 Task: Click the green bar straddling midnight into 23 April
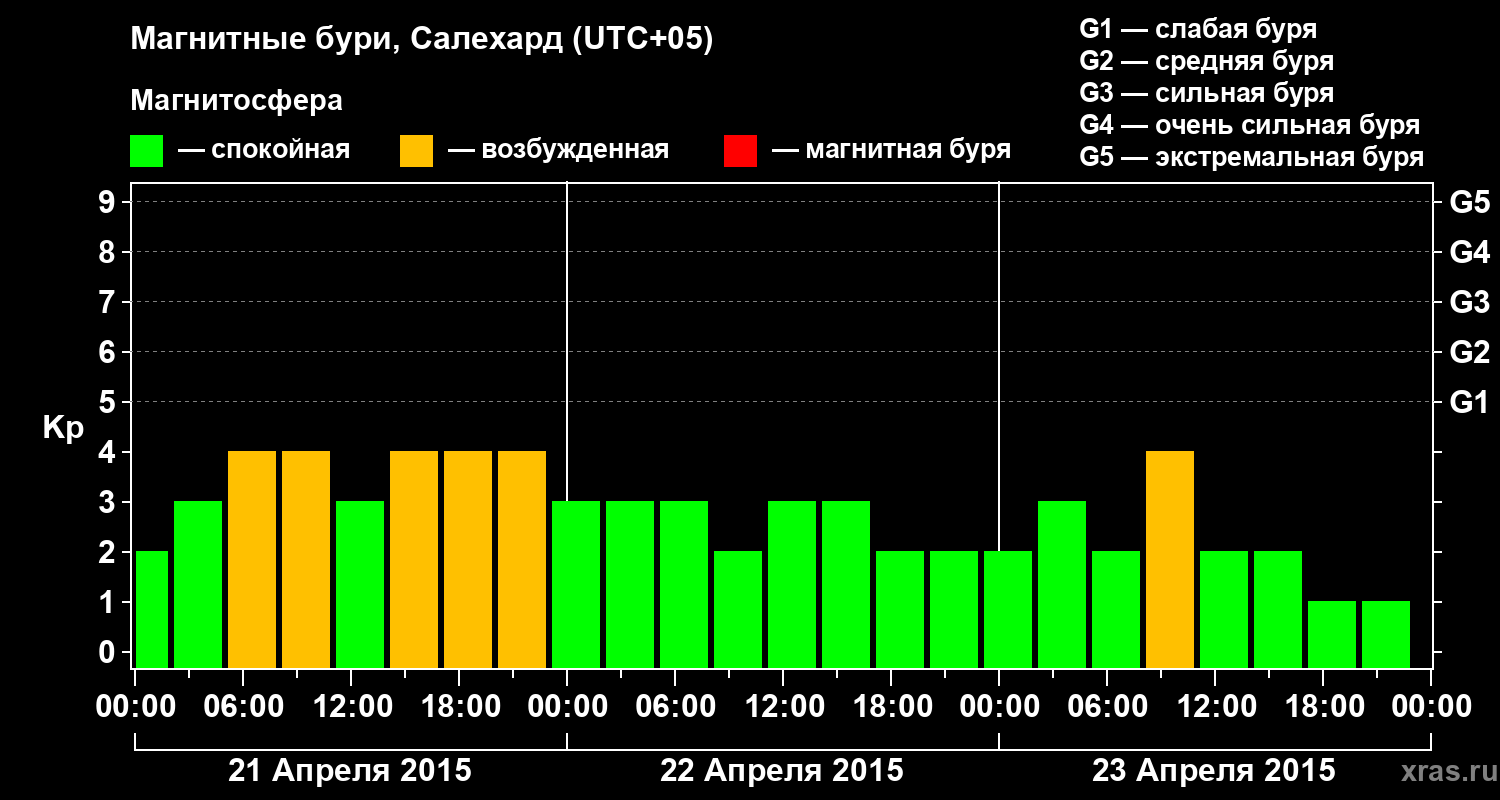(1008, 610)
